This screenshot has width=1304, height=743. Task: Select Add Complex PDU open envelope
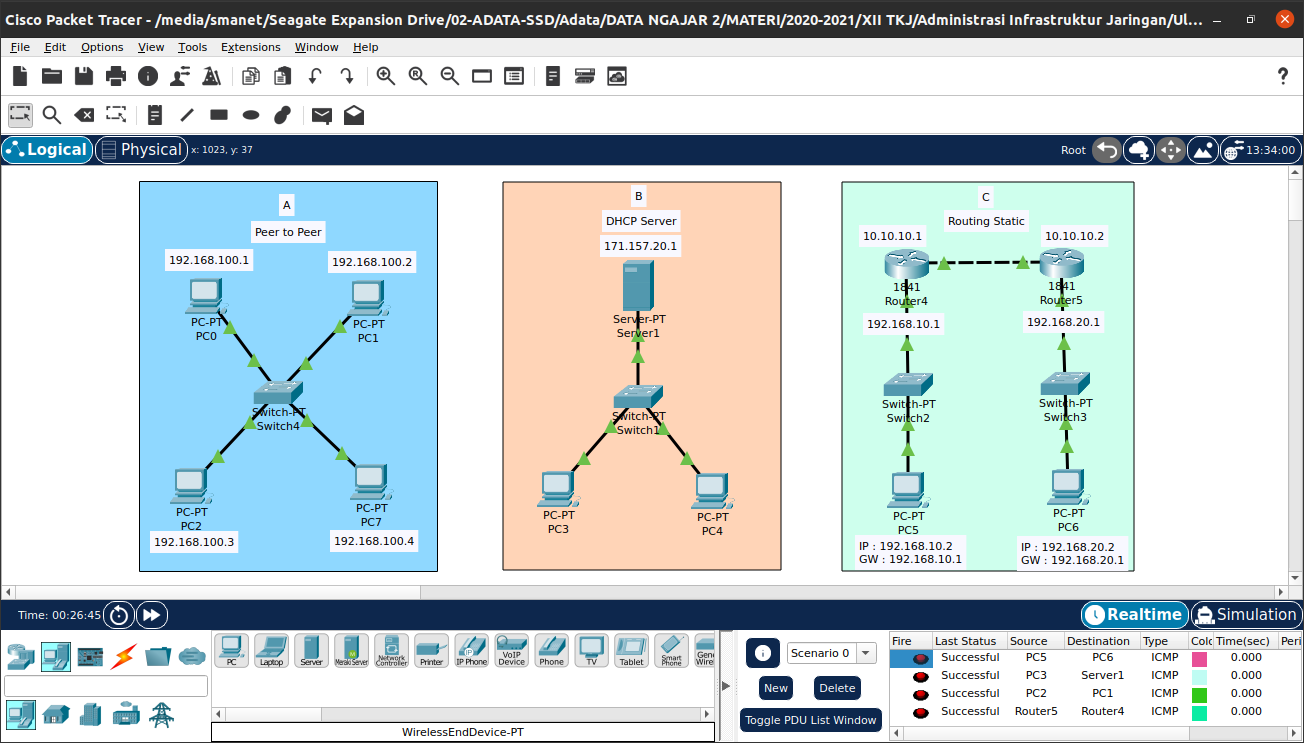point(354,115)
